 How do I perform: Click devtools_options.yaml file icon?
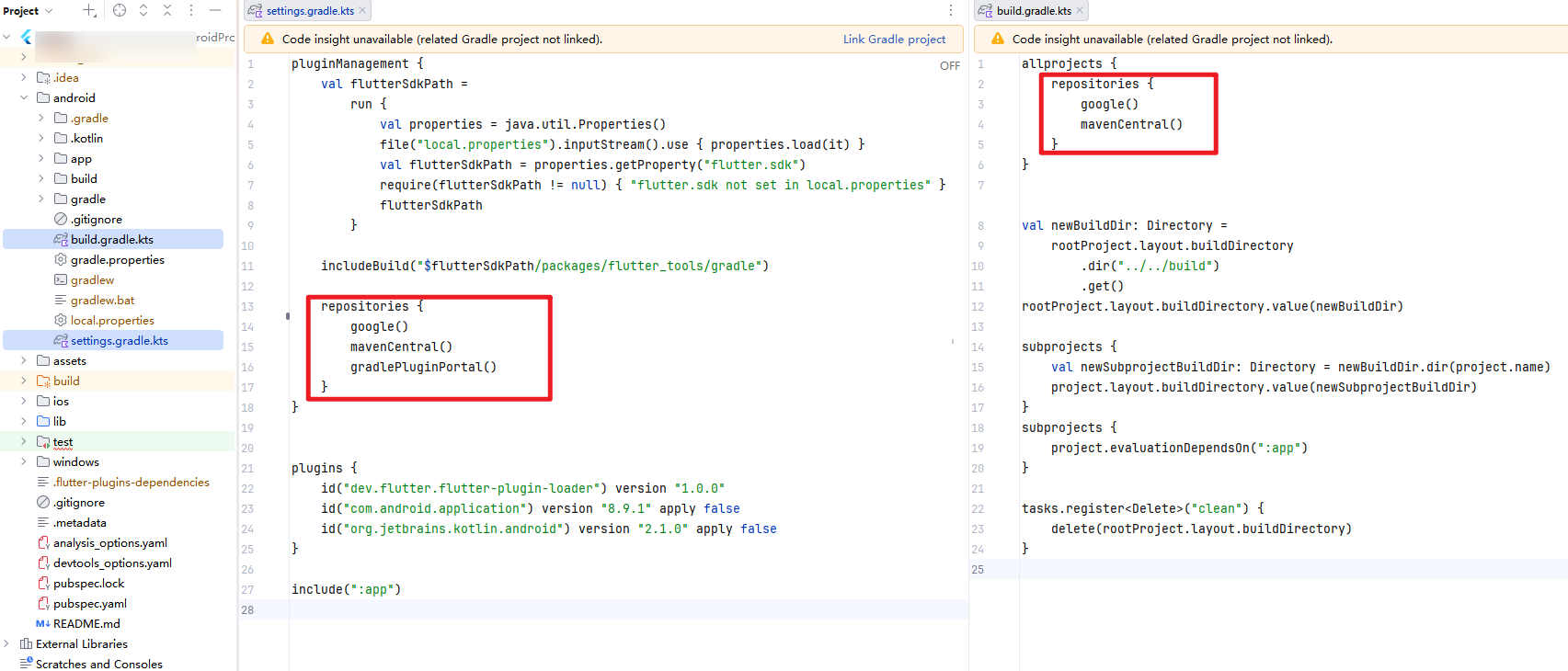[43, 563]
